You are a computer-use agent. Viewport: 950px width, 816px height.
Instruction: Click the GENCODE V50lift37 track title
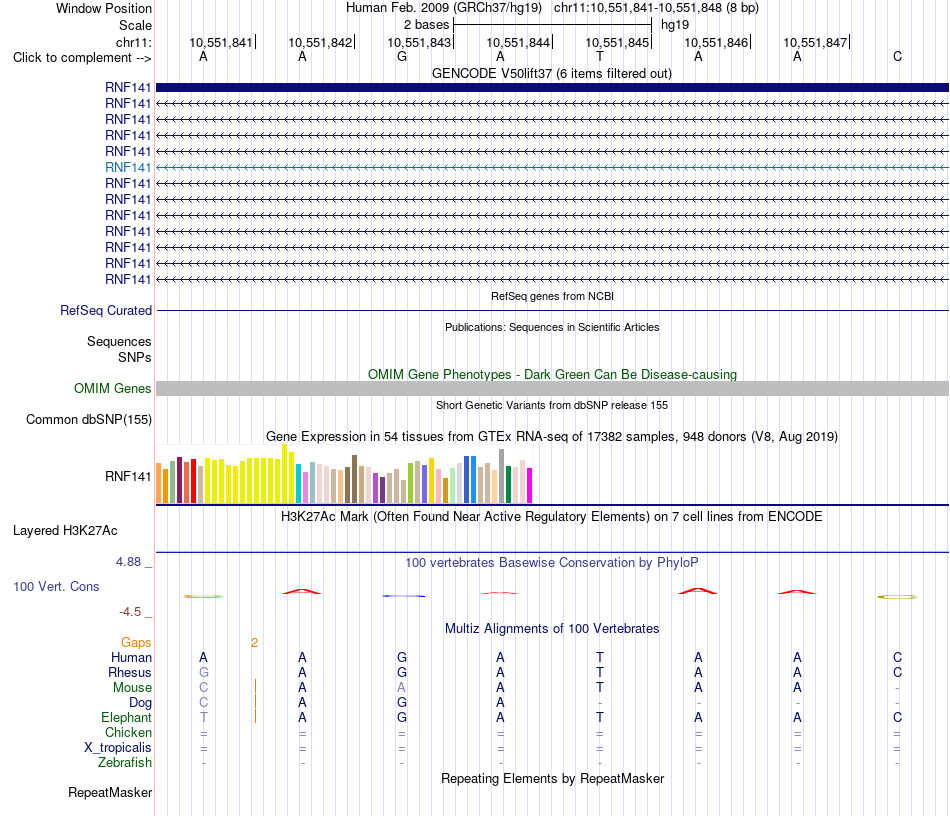coord(552,73)
